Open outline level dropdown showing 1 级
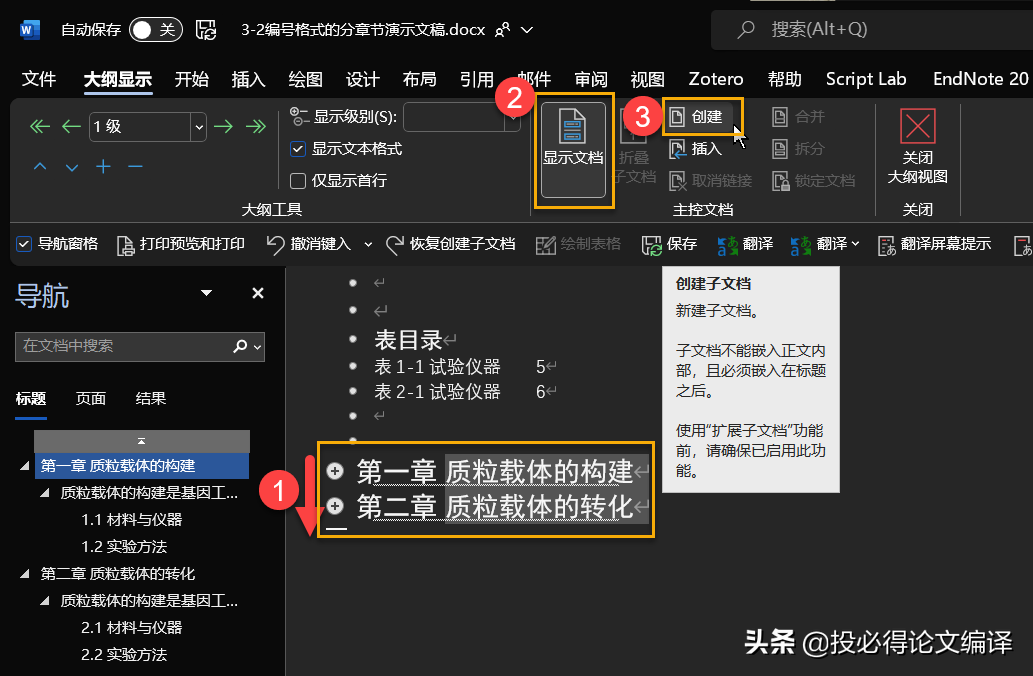Viewport: 1033px width, 676px height. tap(199, 127)
